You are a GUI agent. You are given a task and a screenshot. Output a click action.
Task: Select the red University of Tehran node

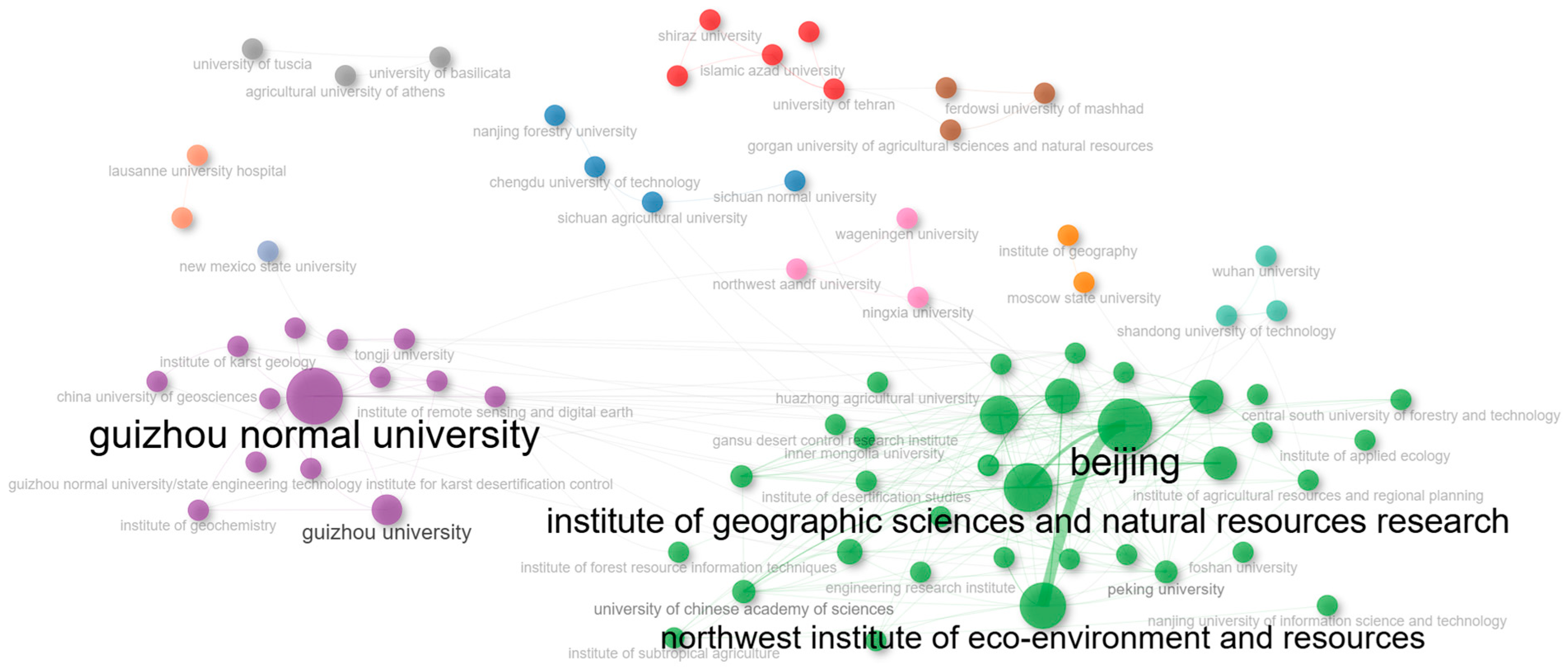pos(833,89)
